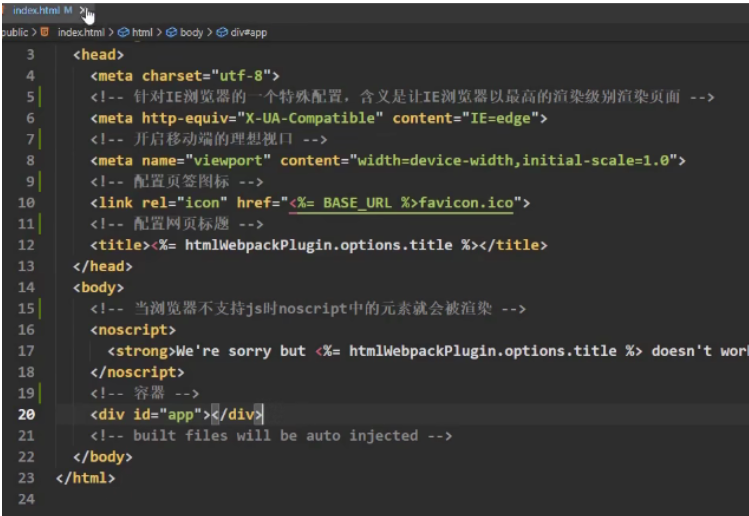Click the HTML5 file icon in breadcrumbs
This screenshot has height=516, width=749.
coord(44,32)
